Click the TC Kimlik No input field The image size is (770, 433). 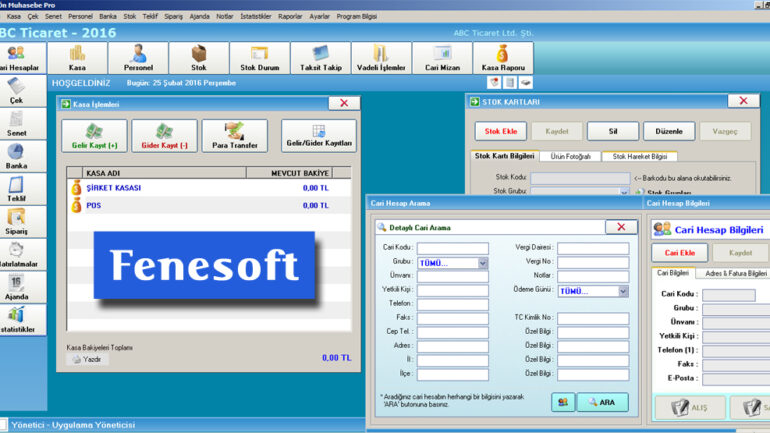[x=593, y=318]
